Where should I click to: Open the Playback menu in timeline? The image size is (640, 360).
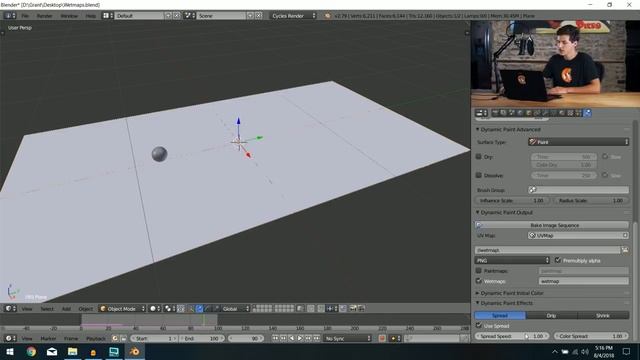[96, 338]
